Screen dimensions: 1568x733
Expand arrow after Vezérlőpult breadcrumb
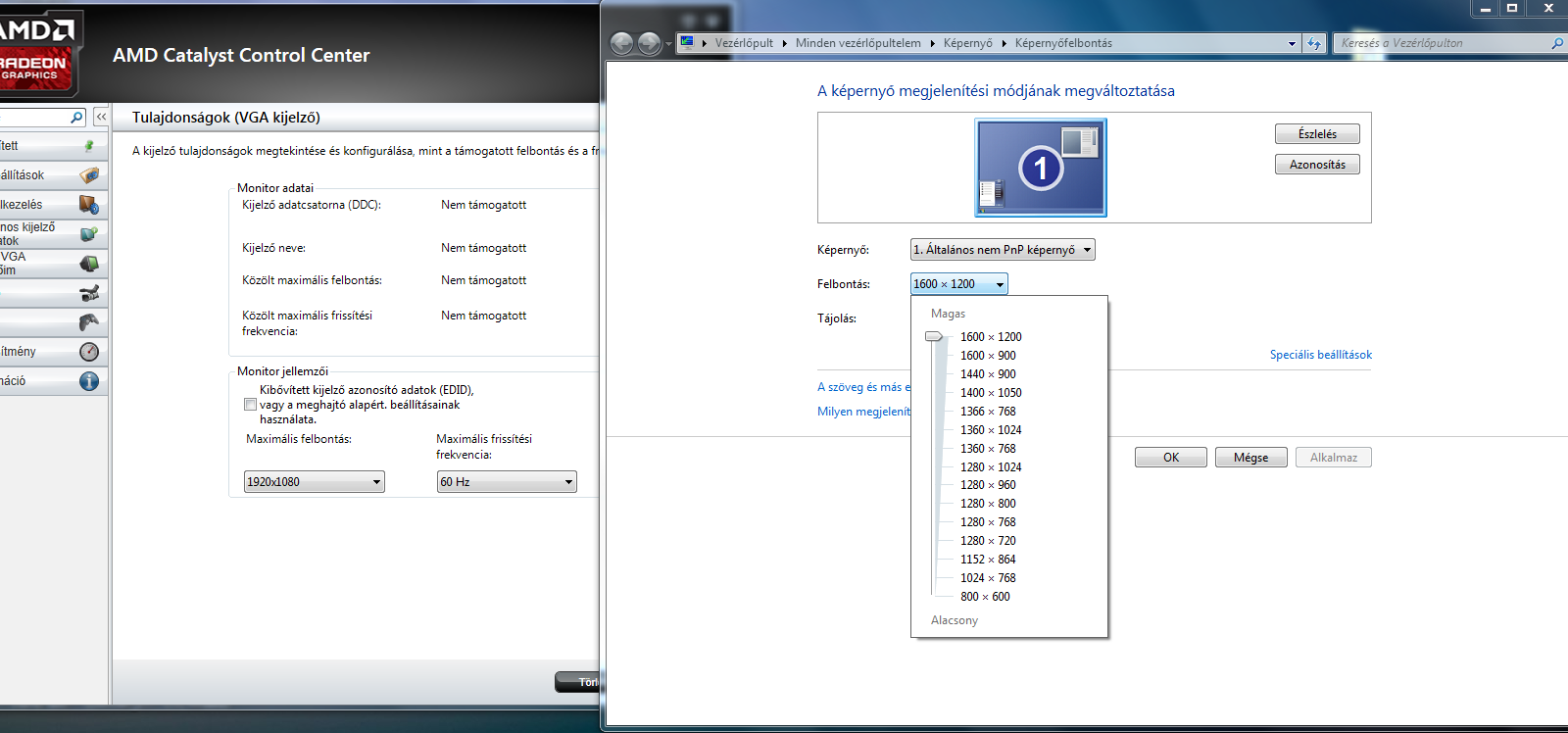(784, 43)
